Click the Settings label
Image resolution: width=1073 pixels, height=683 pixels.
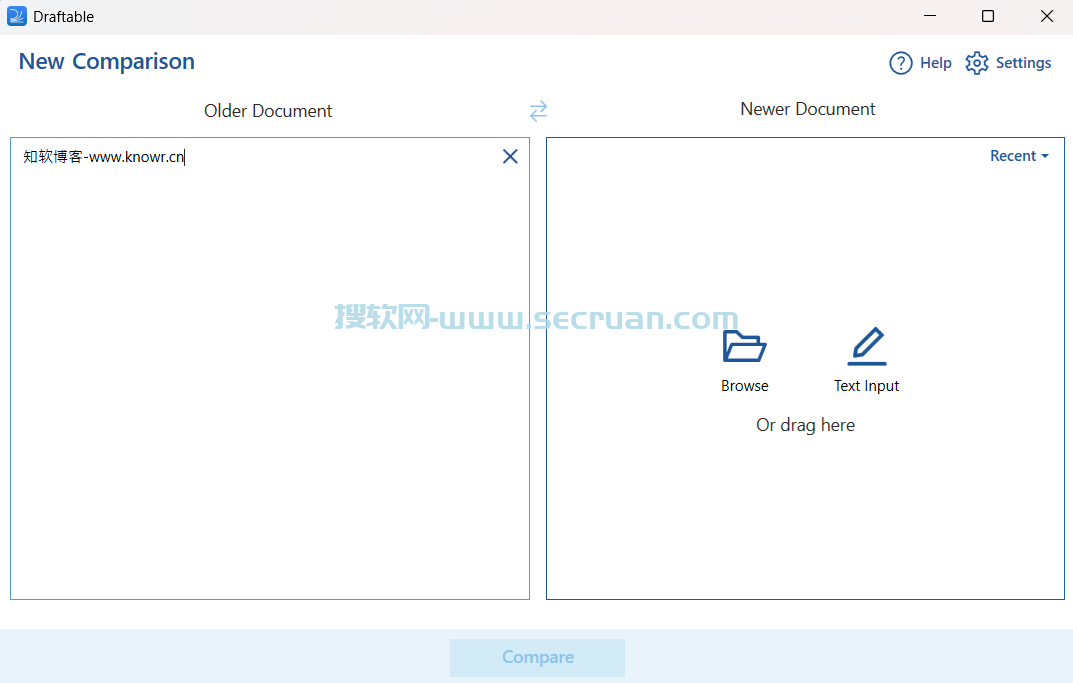tap(1023, 63)
